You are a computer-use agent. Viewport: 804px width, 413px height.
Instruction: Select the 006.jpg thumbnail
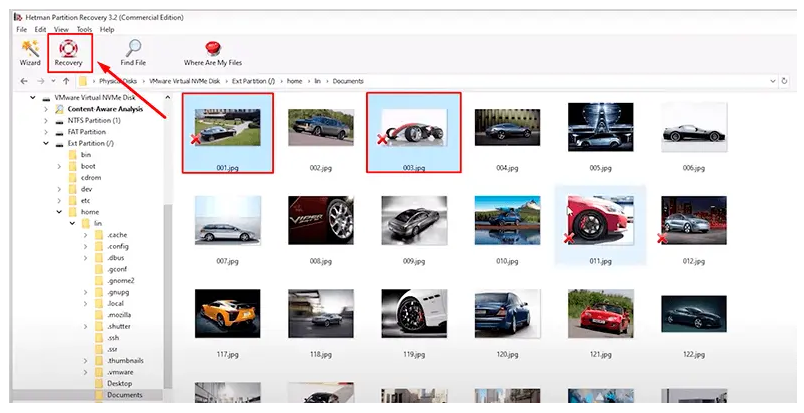pos(694,127)
